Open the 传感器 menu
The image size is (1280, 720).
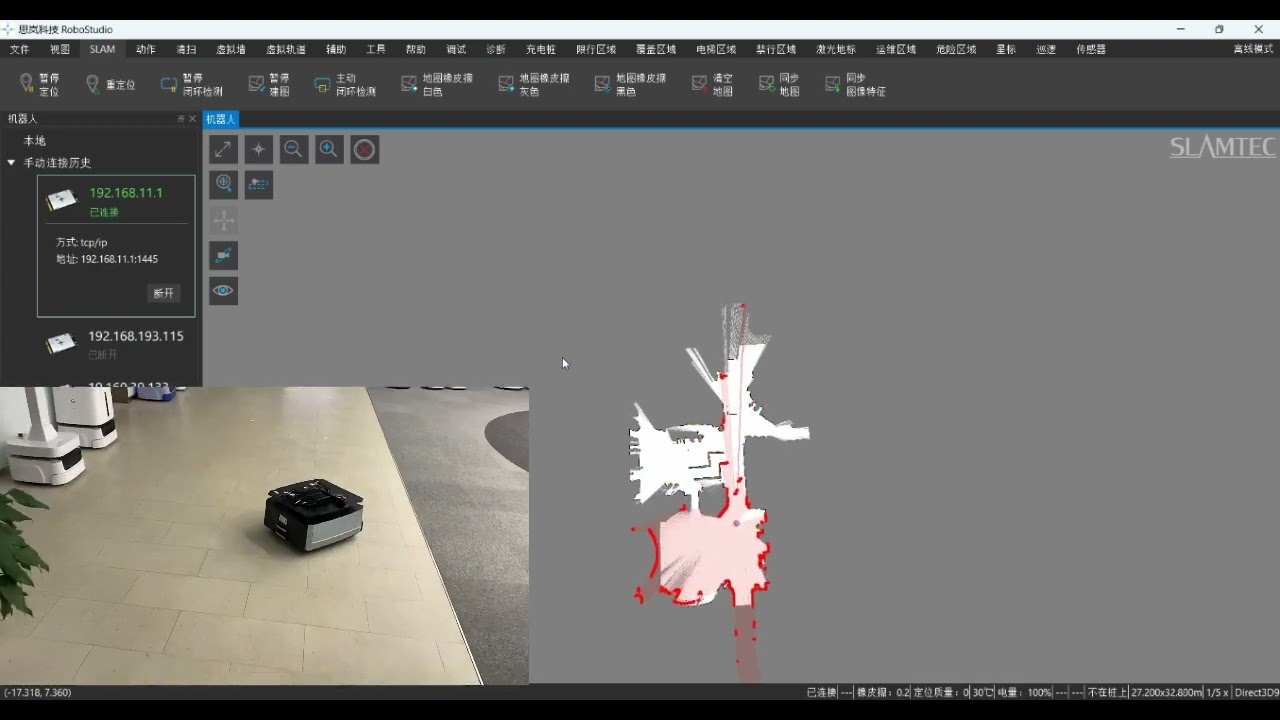pyautogui.click(x=1091, y=49)
